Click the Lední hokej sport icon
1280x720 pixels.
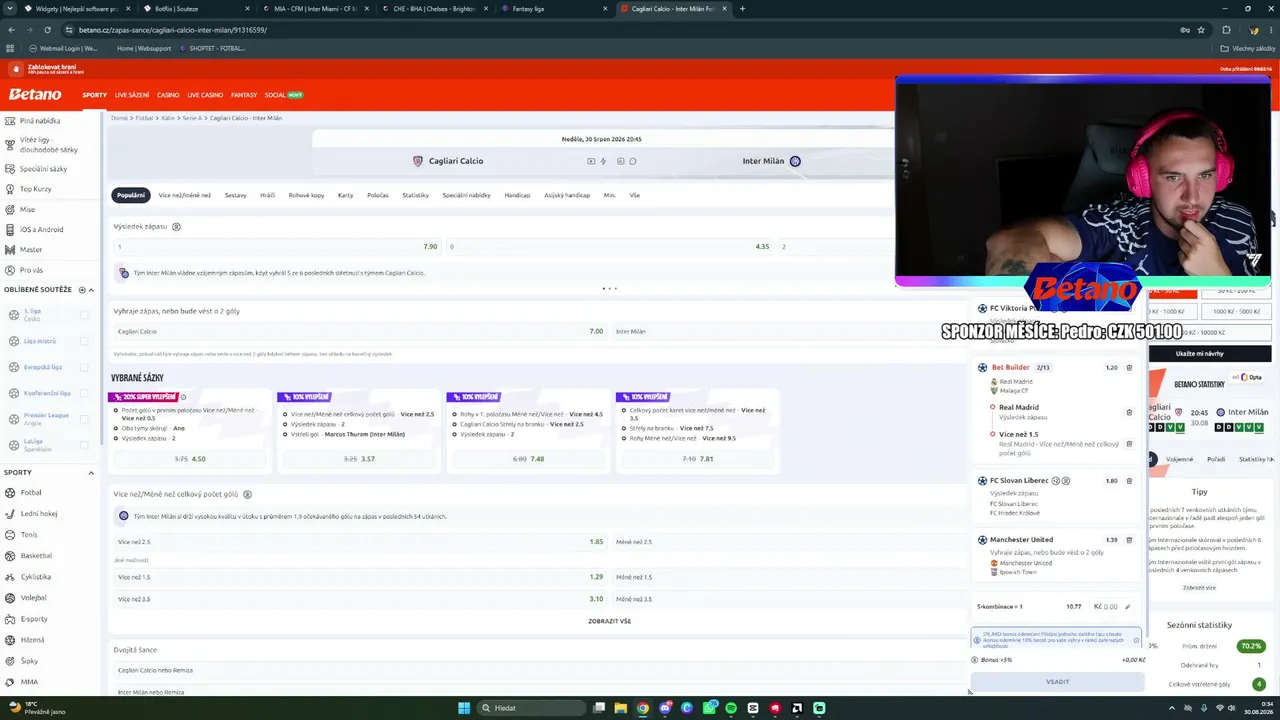click(10, 514)
